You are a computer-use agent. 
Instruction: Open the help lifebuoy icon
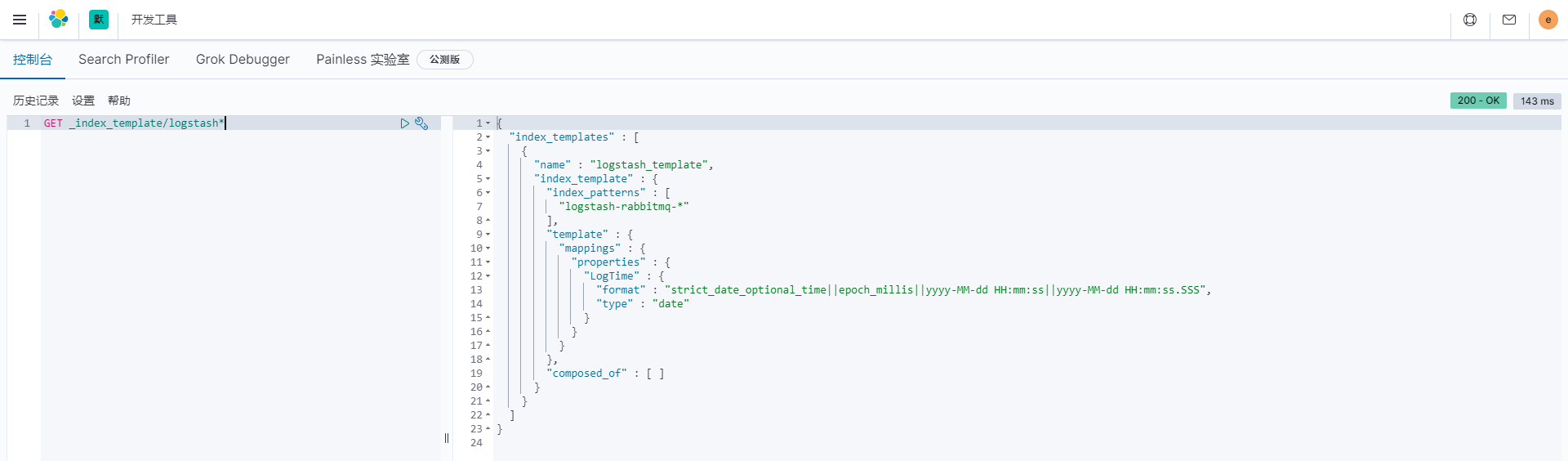1470,20
